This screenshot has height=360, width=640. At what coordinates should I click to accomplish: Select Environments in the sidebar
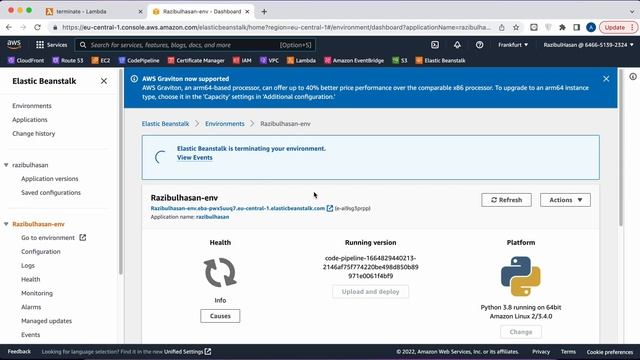coord(32,106)
